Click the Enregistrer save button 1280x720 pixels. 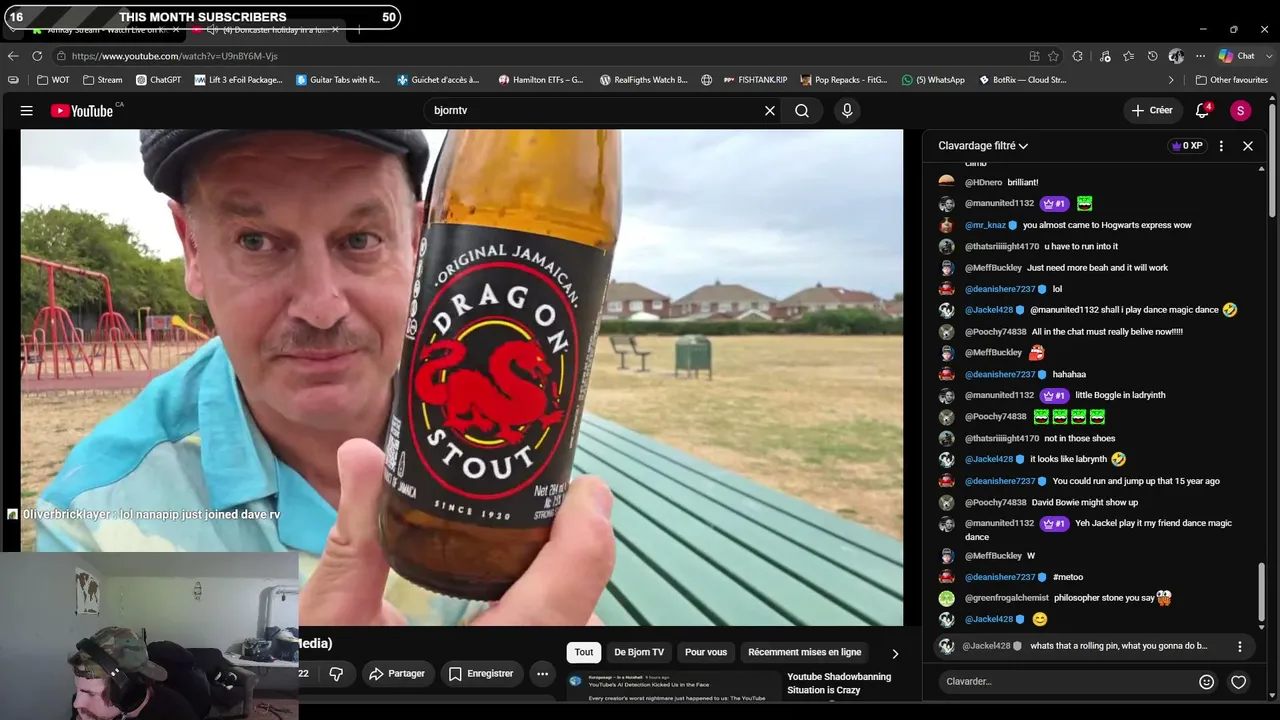coord(481,674)
